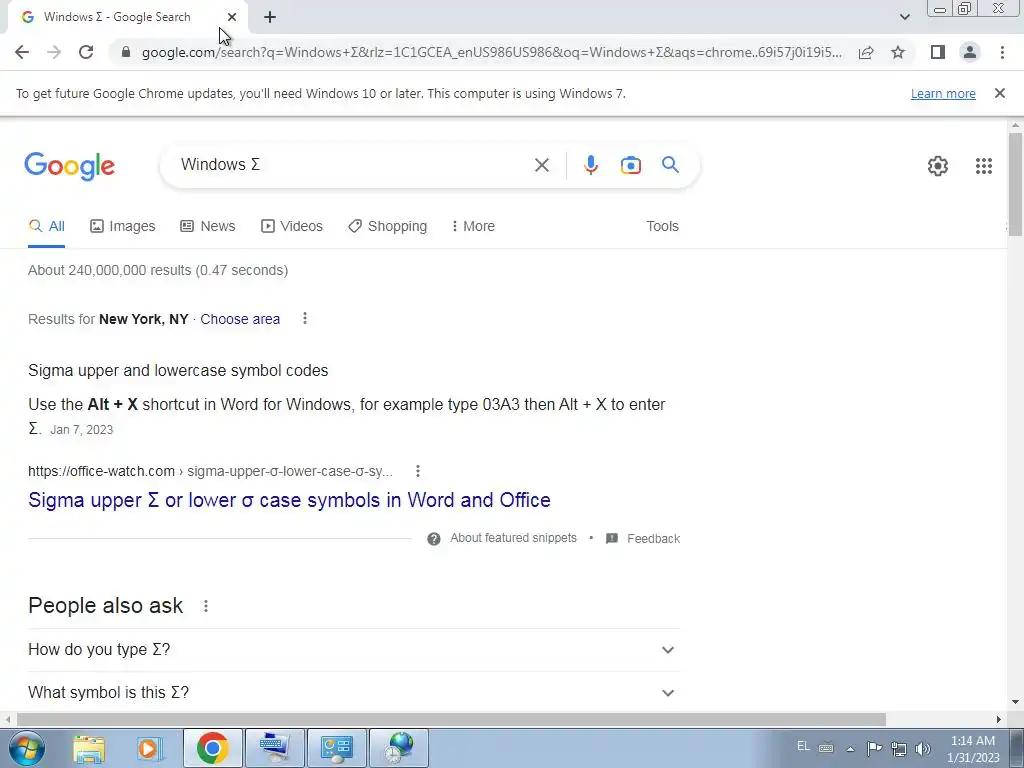The image size is (1024, 768).
Task: Open the Google apps grid
Action: click(x=984, y=166)
